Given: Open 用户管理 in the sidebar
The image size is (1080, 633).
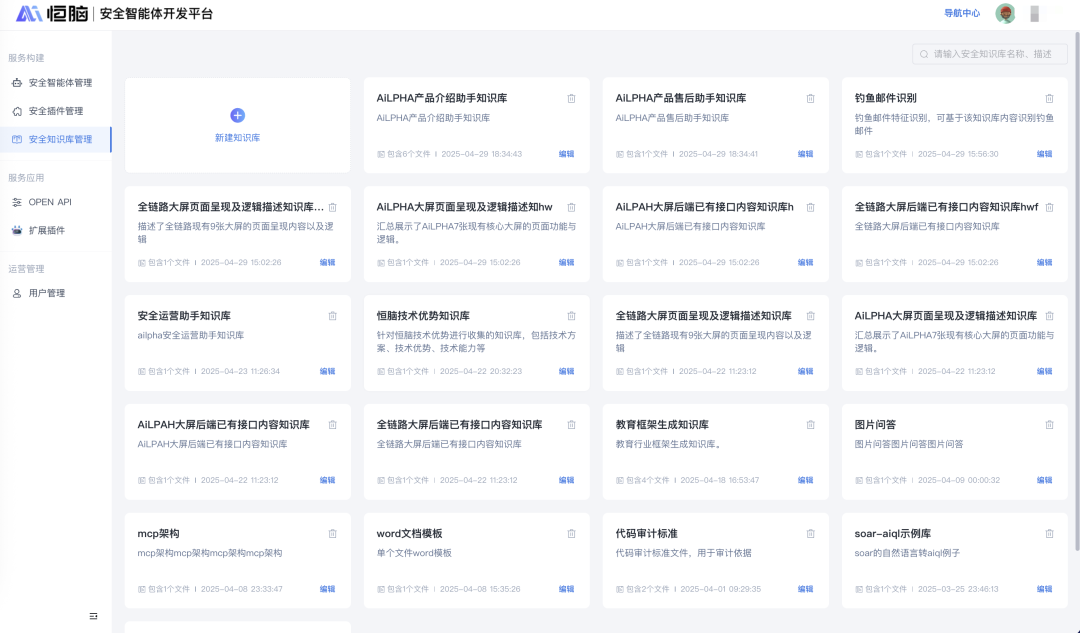Looking at the screenshot, I should coord(46,293).
